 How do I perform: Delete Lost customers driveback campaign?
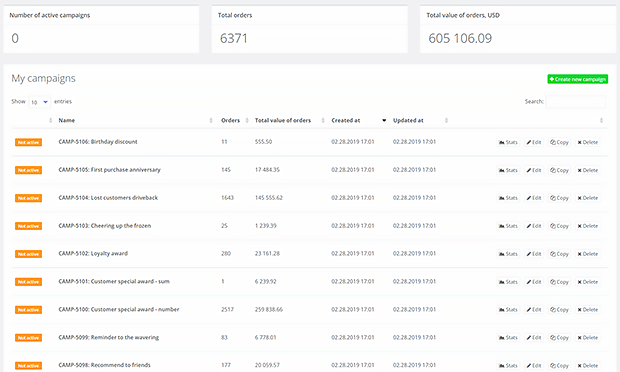pos(588,198)
